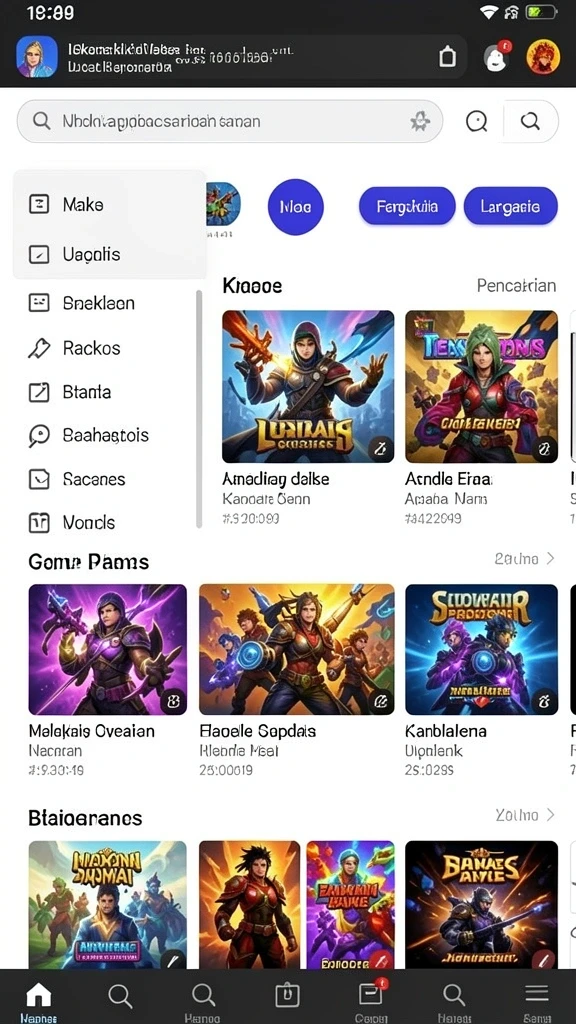Click the Fergdulia pill button
The image size is (576, 1024).
tap(407, 207)
